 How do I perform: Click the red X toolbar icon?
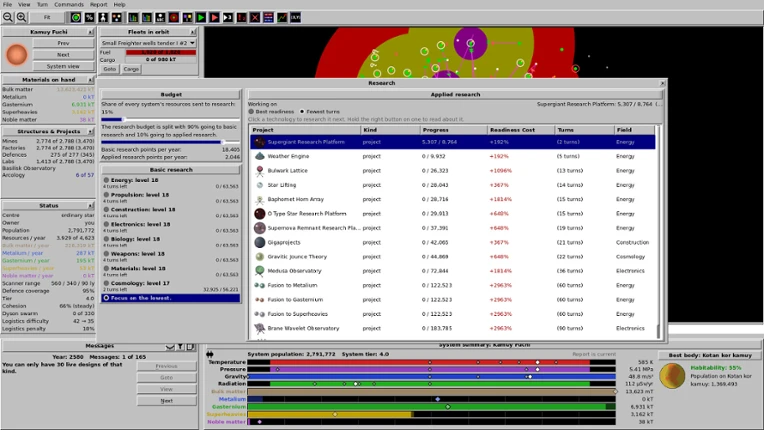click(255, 18)
